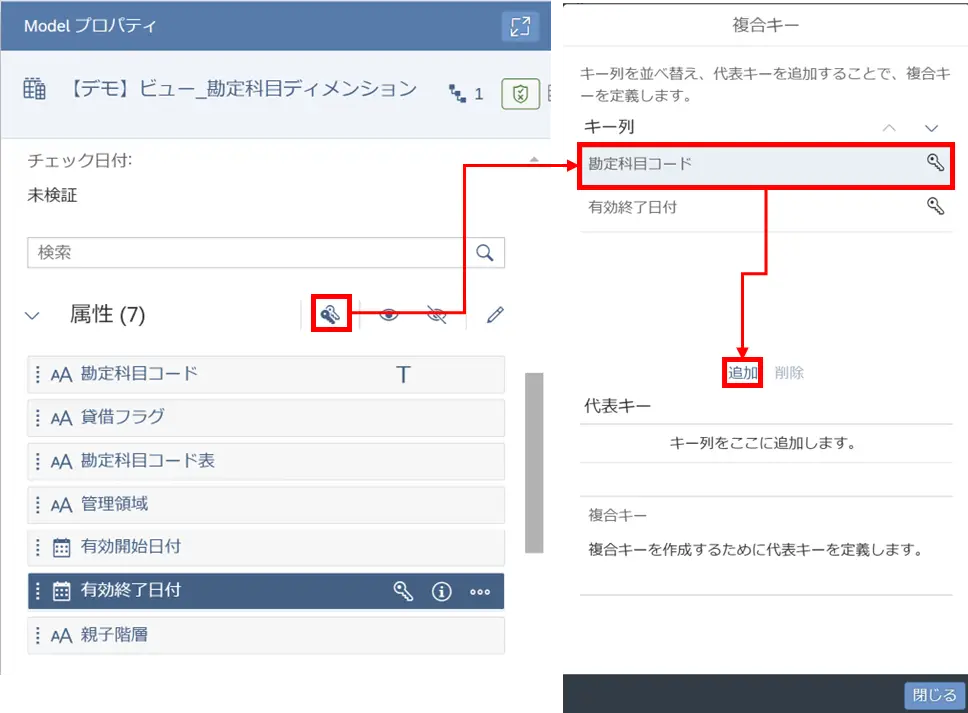The width and height of the screenshot is (968, 713).
Task: Grab the drag handle of 勘定科目コード
Action: coord(38,374)
